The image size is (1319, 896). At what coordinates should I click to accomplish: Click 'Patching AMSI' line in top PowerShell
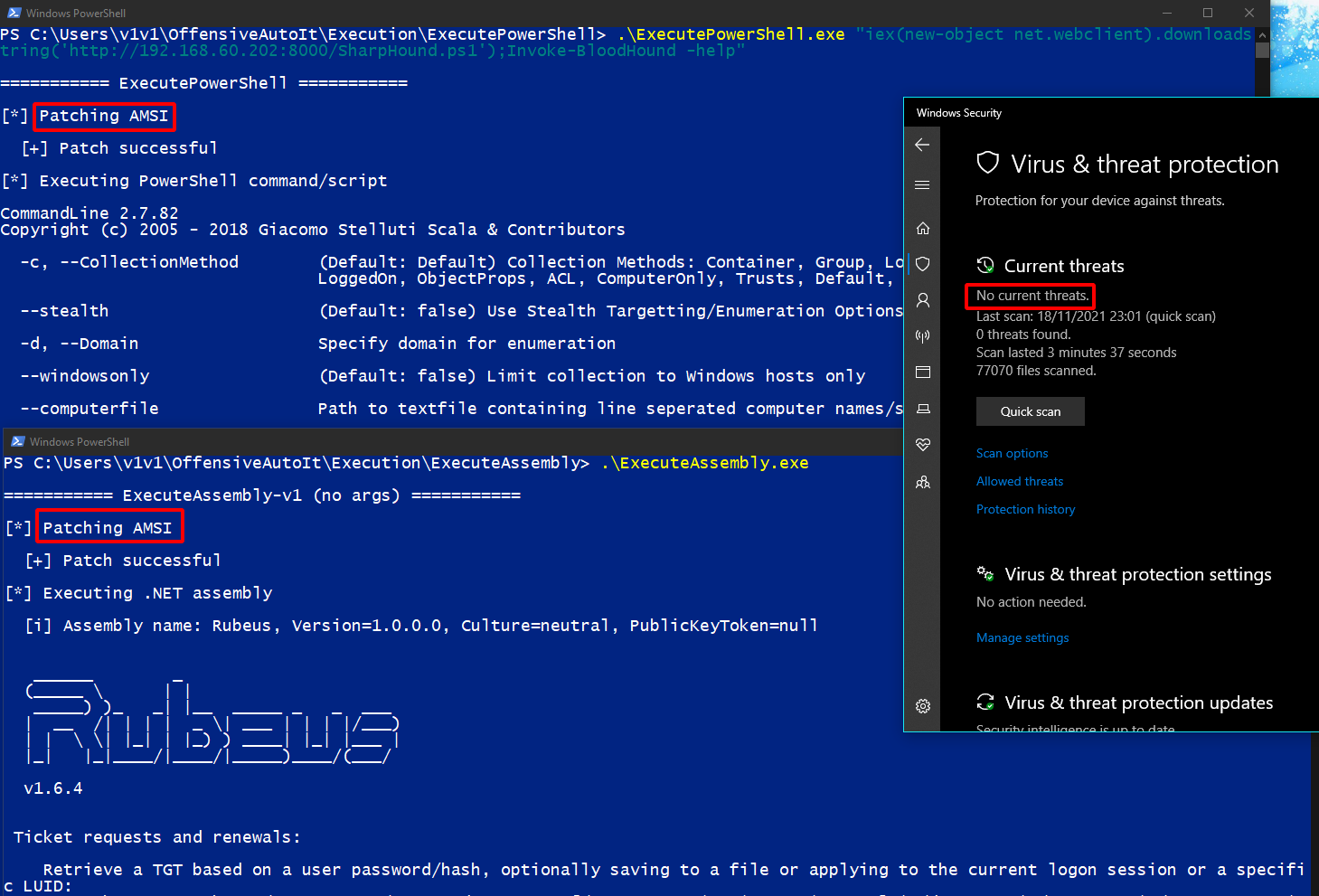(x=104, y=116)
